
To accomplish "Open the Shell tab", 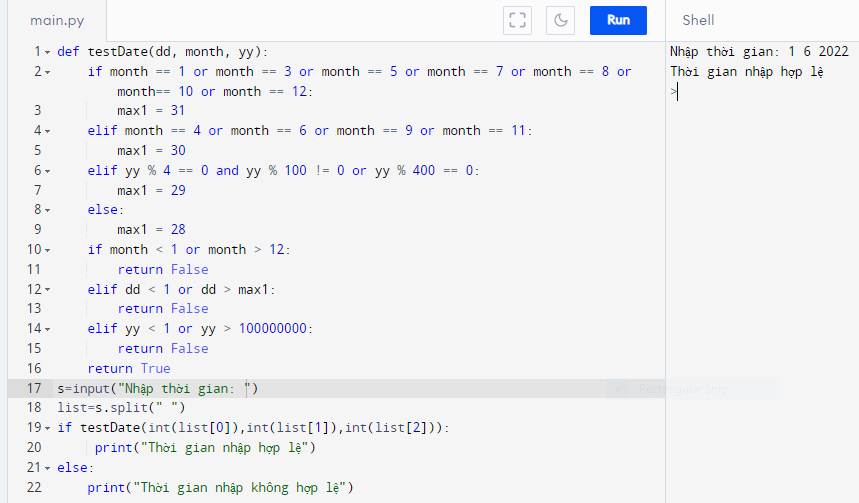I will pyautogui.click(x=698, y=20).
